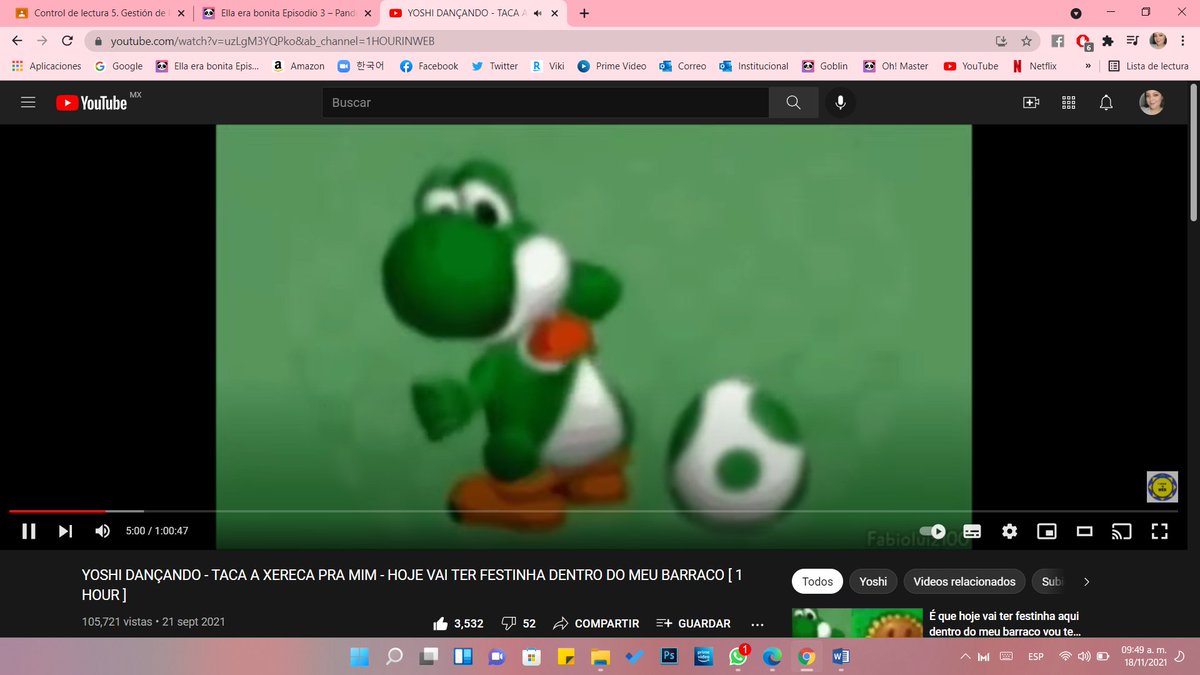The image size is (1200, 675).
Task: Click the address bar URL
Action: tap(272, 41)
